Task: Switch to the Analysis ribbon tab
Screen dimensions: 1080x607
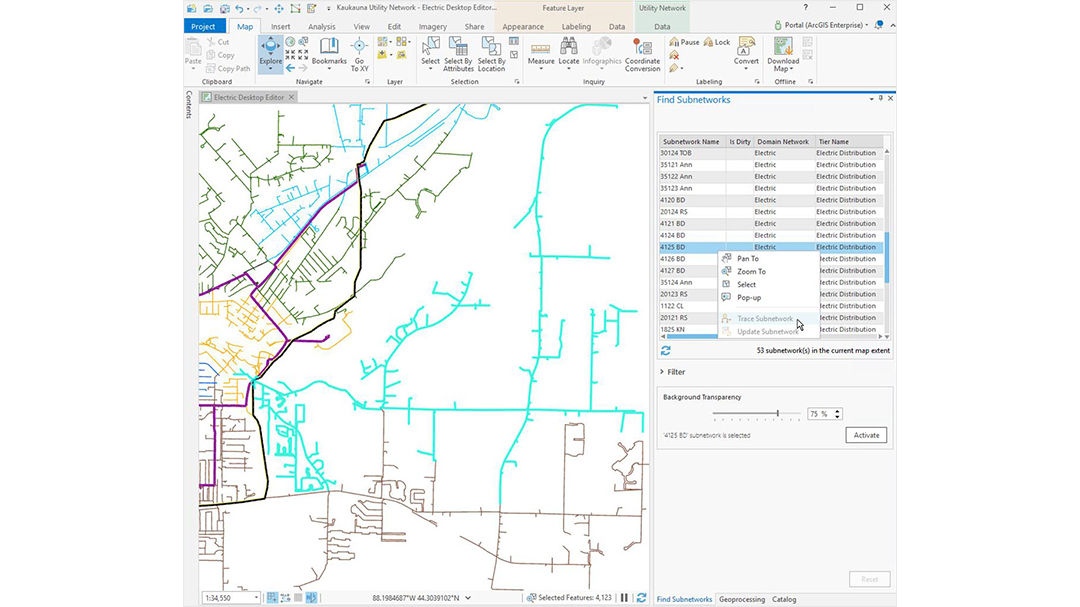Action: click(x=321, y=26)
